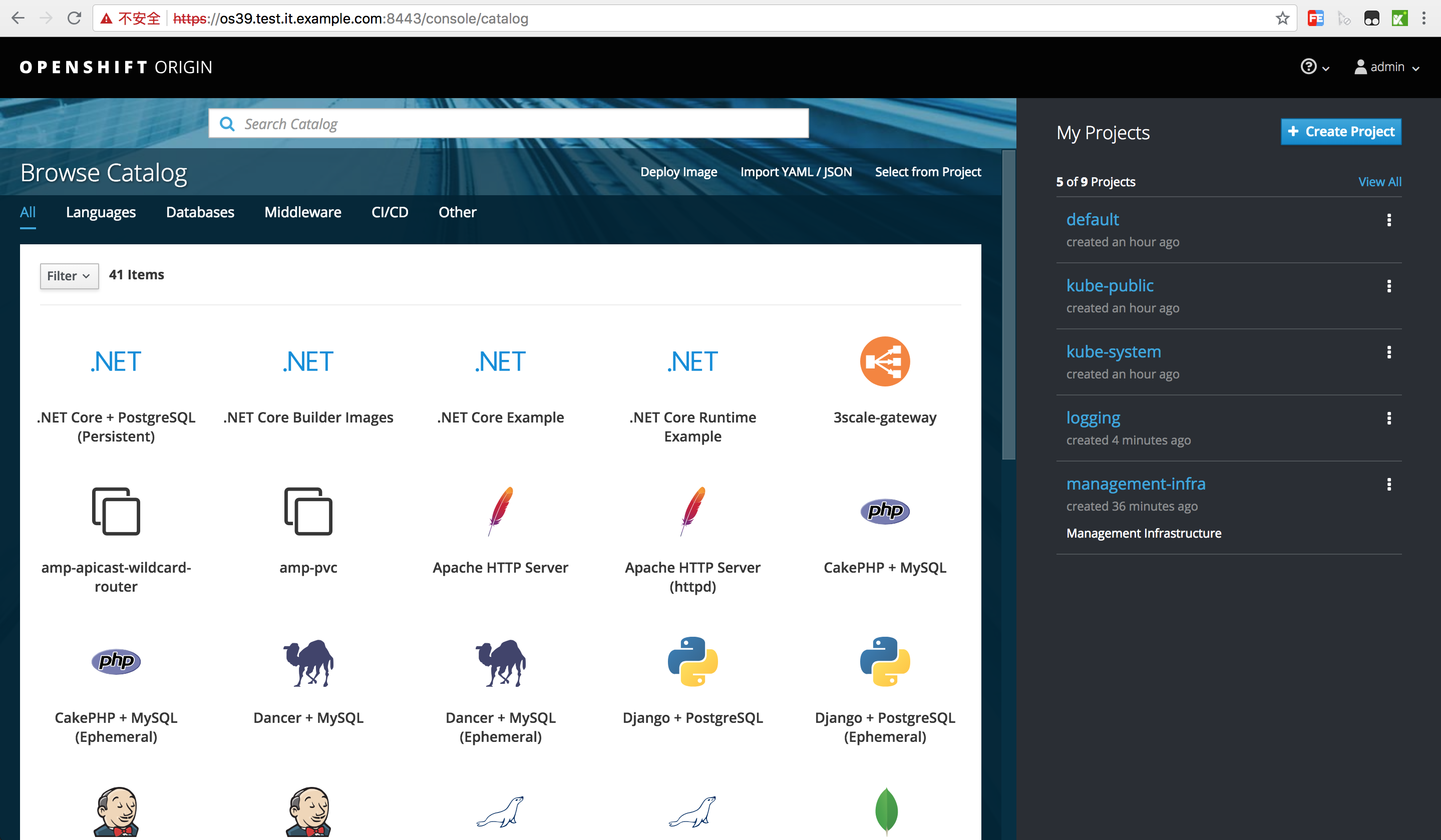Open kebab menu for kube-public project
Image resolution: width=1441 pixels, height=840 pixels.
coord(1388,286)
